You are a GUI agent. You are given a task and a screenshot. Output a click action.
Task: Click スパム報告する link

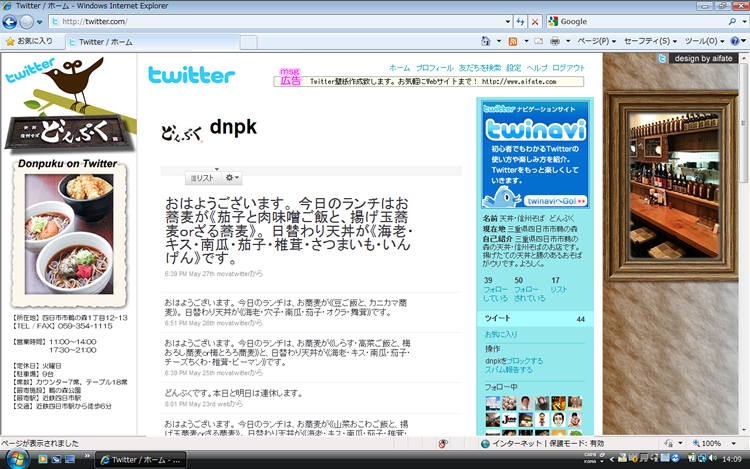508,370
